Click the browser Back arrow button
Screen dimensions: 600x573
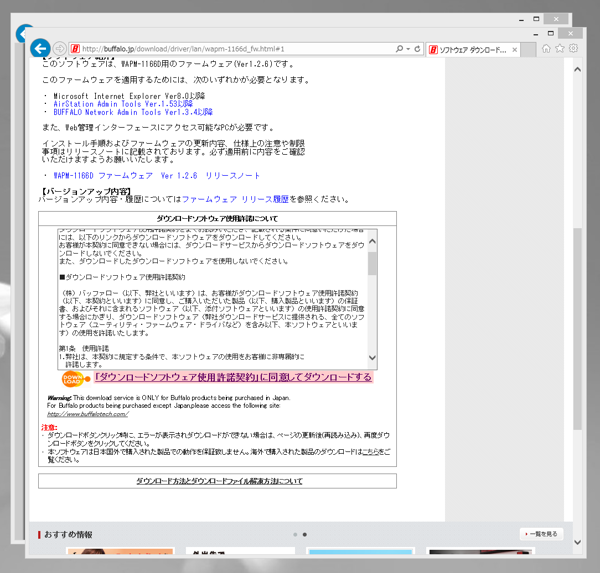pyautogui.click(x=40, y=48)
